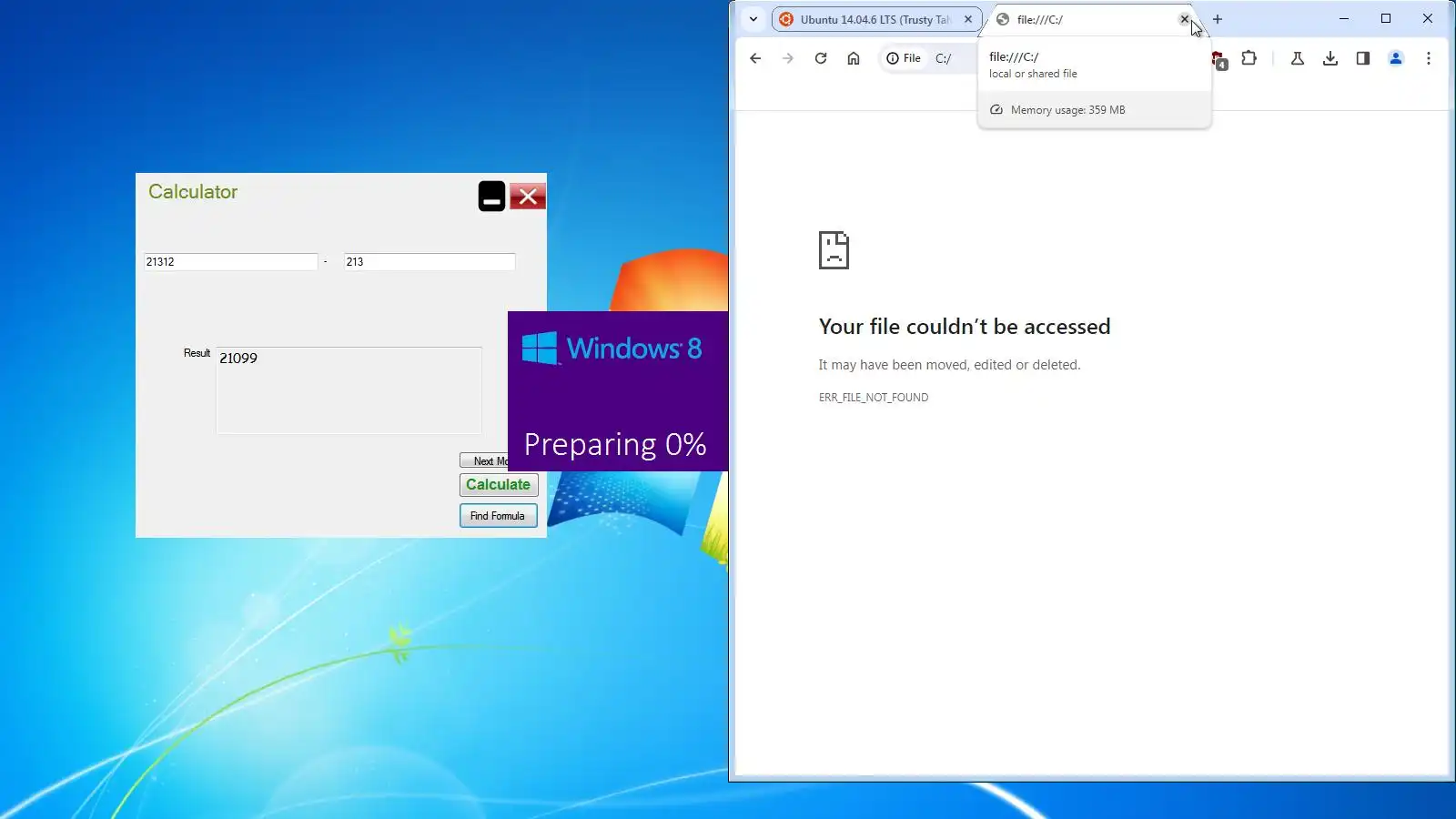Close the Ubuntu 14.04.6 LTS tab
The width and height of the screenshot is (1456, 819).
coord(968,19)
